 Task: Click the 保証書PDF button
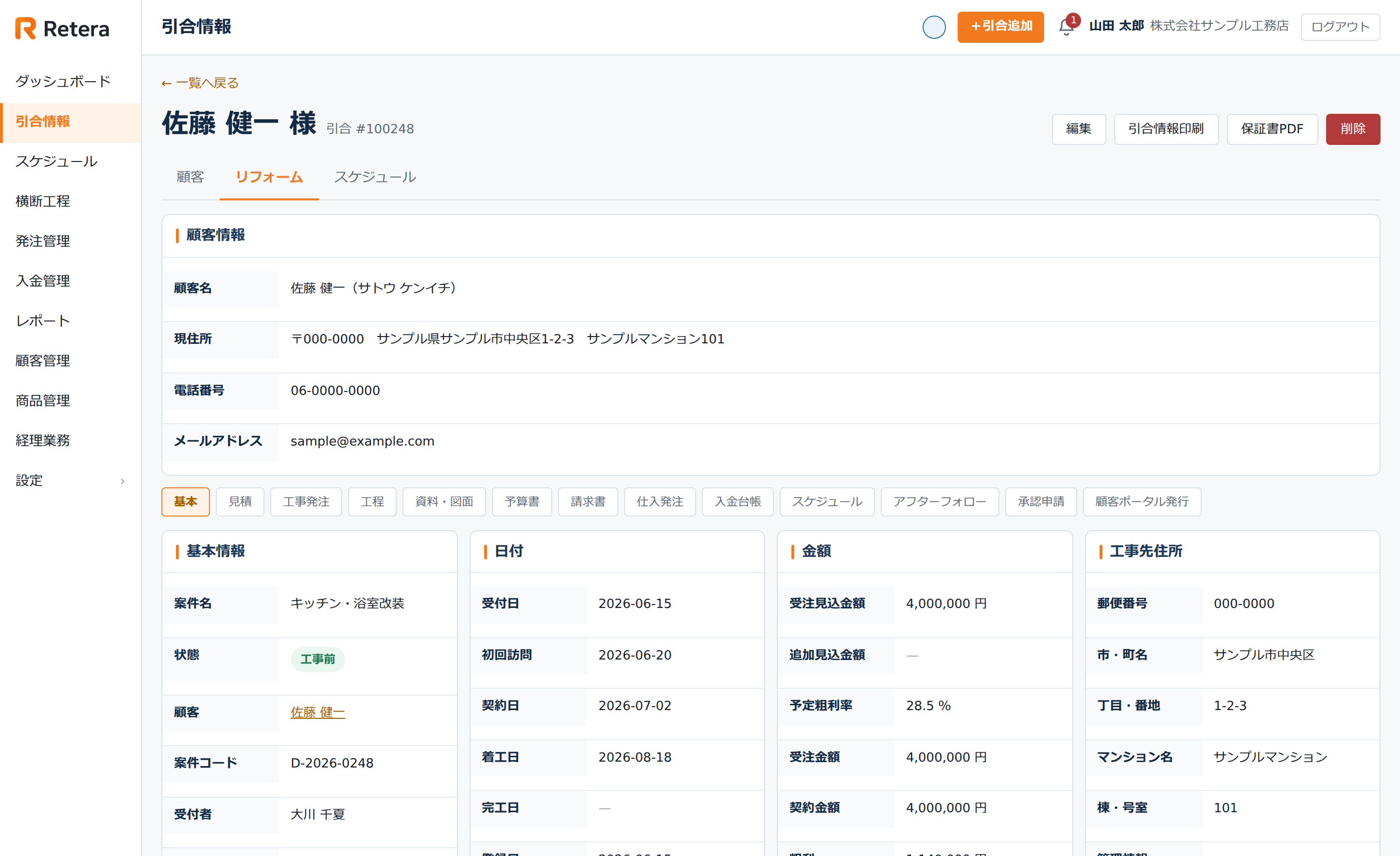(x=1272, y=129)
